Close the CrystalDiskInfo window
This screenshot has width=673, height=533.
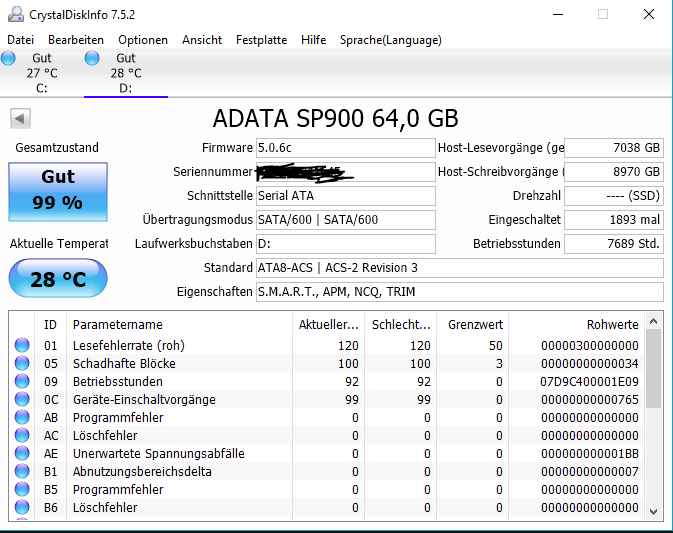(649, 15)
